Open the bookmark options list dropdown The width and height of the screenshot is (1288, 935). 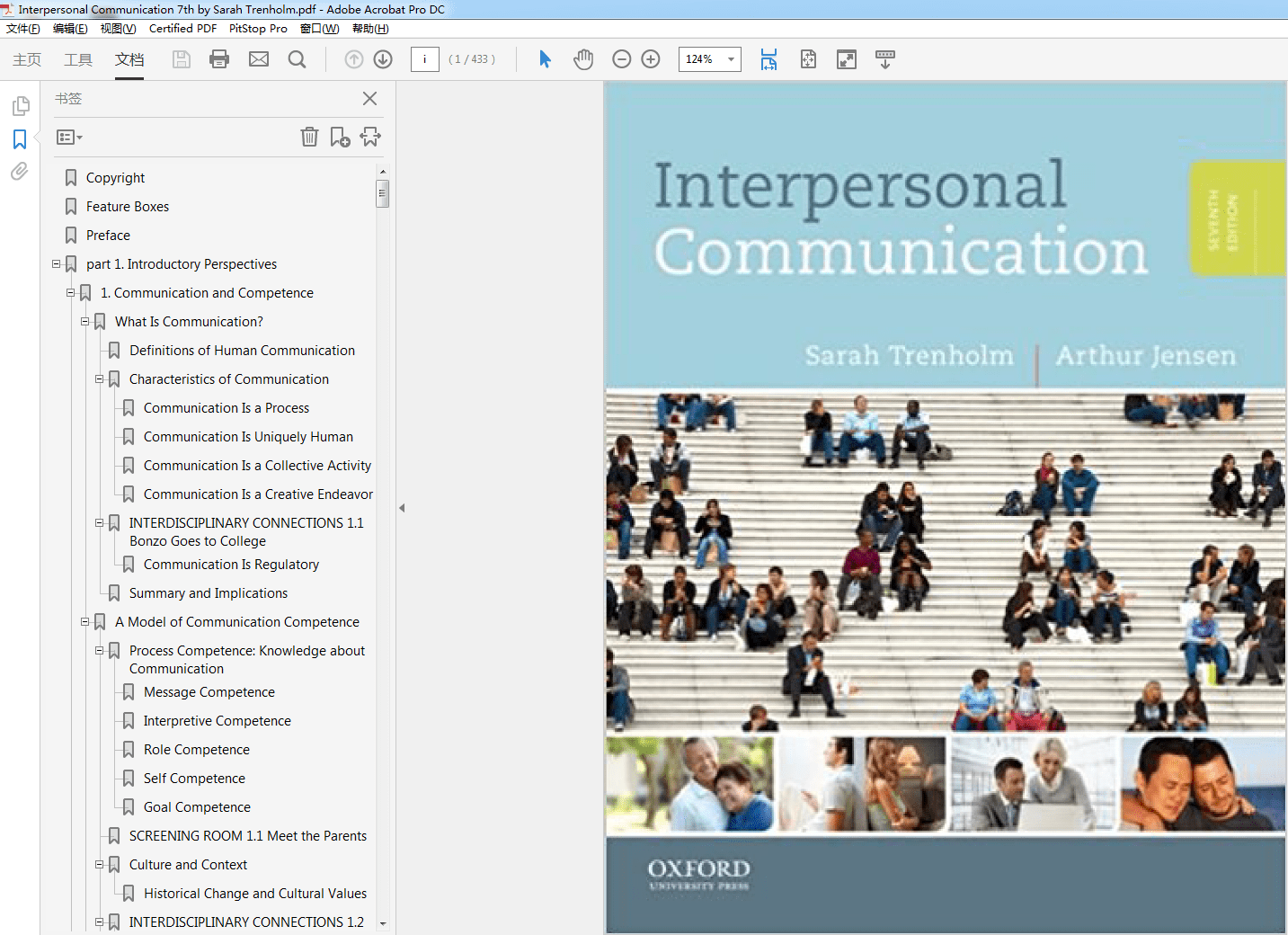click(68, 137)
